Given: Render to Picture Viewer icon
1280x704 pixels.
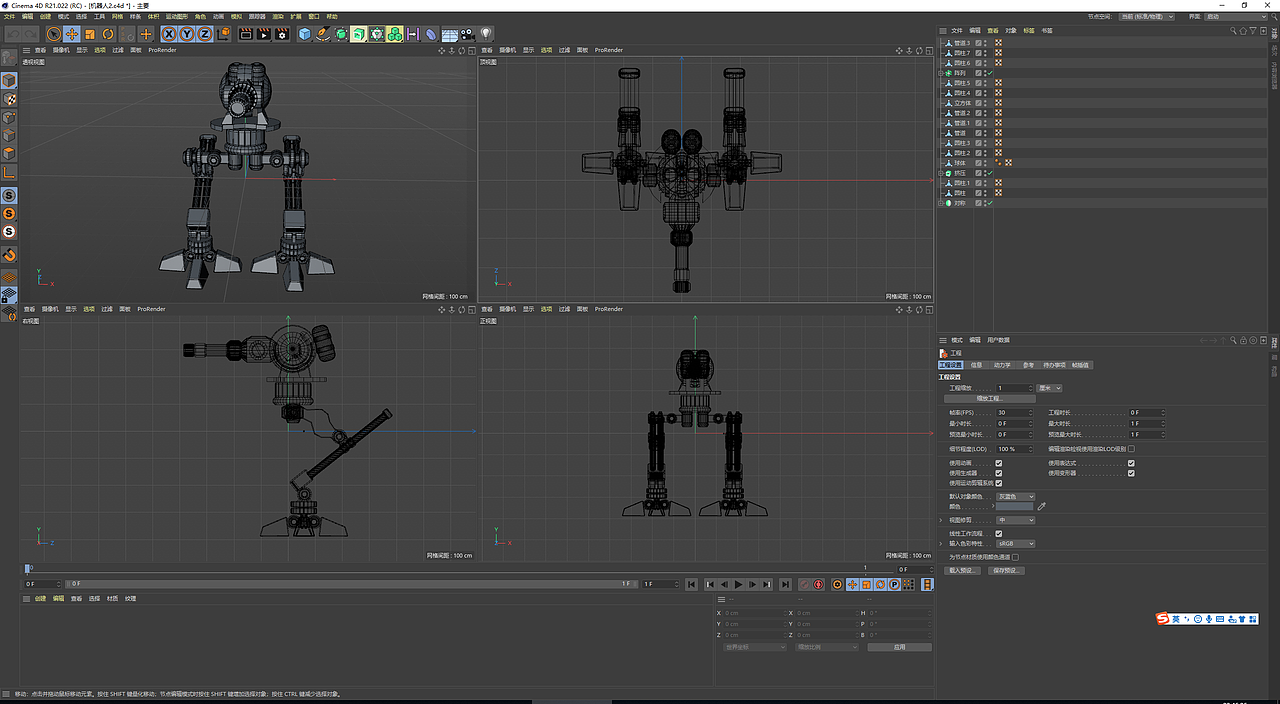Looking at the screenshot, I should coord(264,34).
